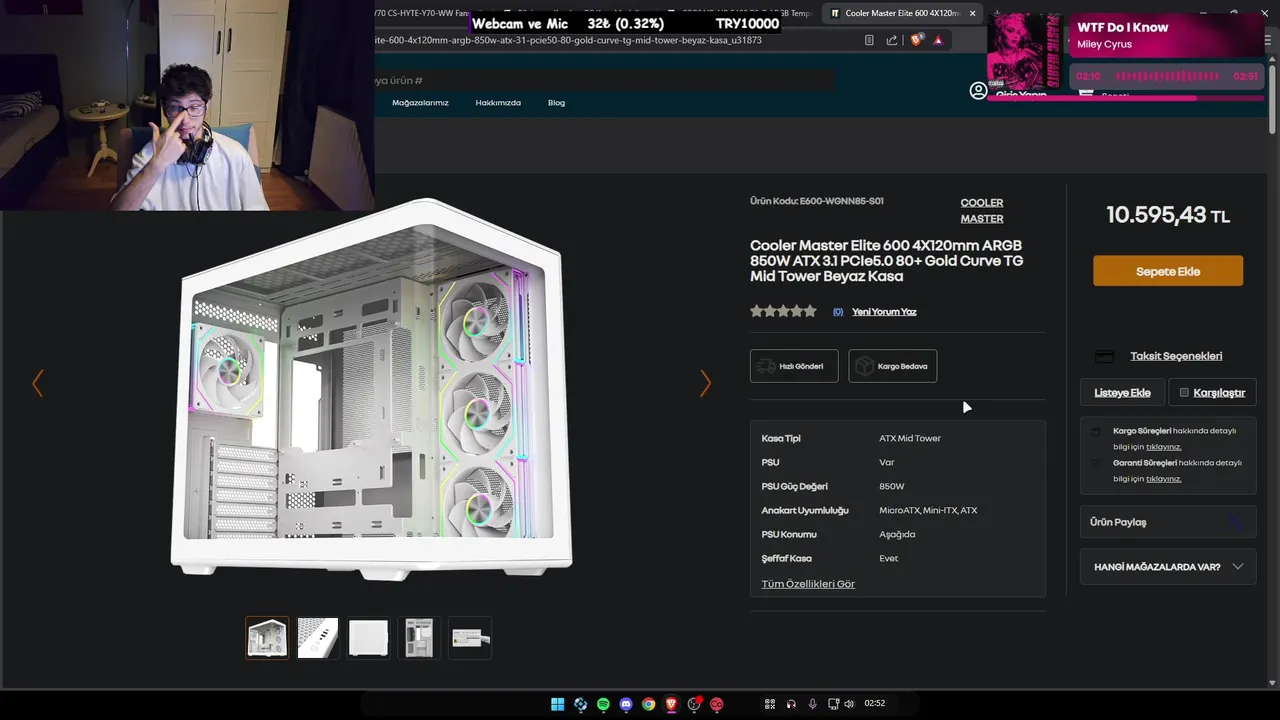The height and width of the screenshot is (720, 1280).
Task: Click the WTF Do I Know song title
Action: pyautogui.click(x=1122, y=27)
